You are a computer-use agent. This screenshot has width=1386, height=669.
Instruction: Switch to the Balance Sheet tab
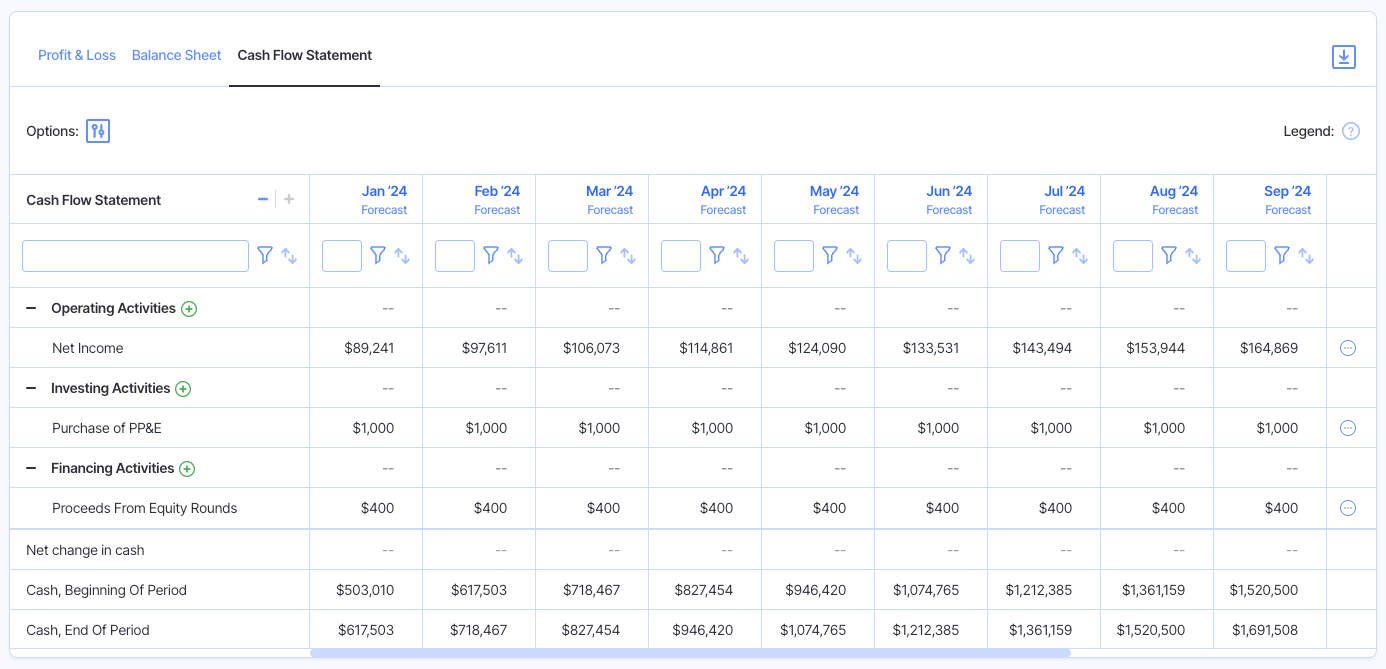tap(176, 55)
